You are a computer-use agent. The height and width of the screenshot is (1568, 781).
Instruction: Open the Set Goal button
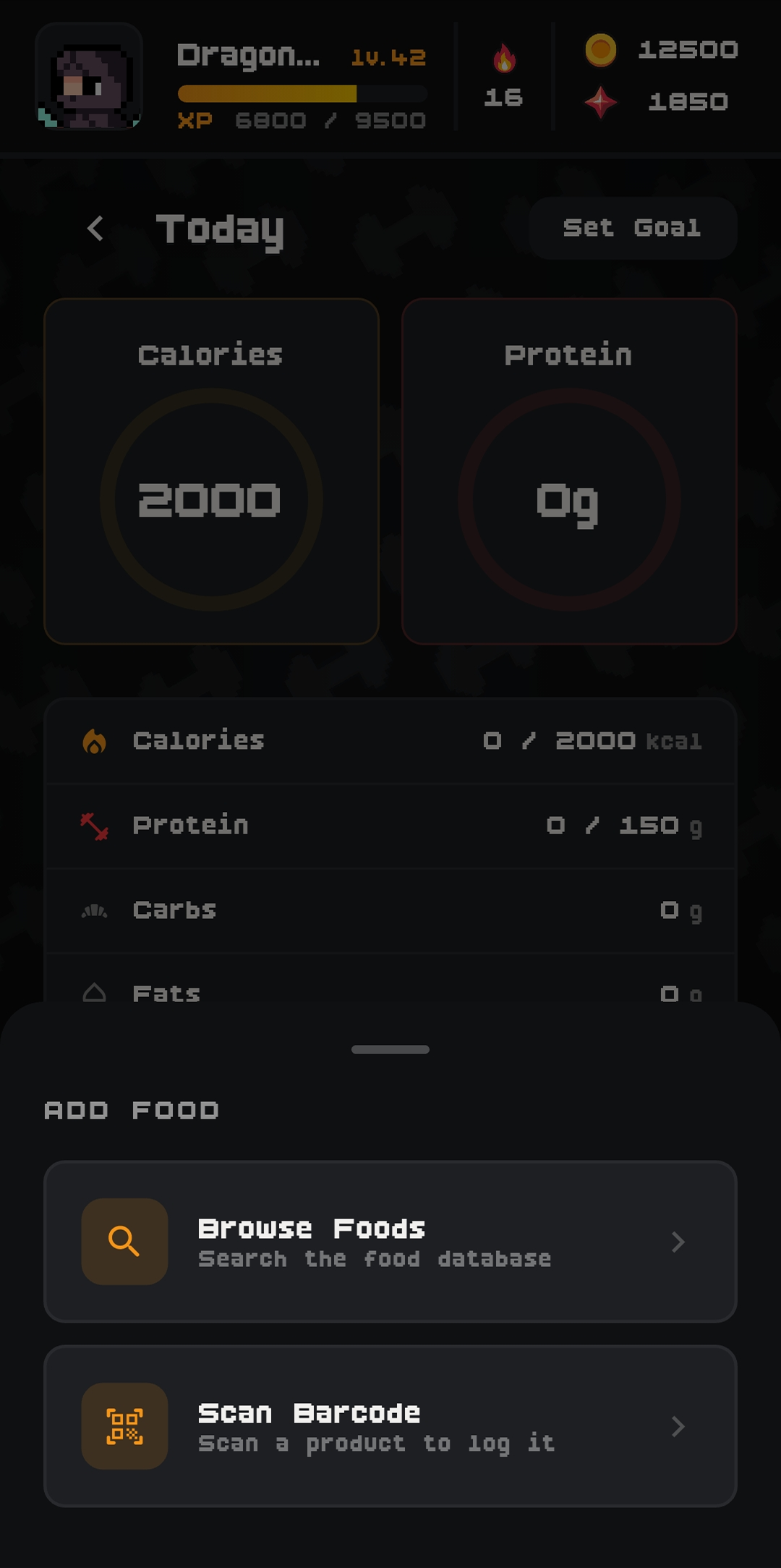(632, 228)
